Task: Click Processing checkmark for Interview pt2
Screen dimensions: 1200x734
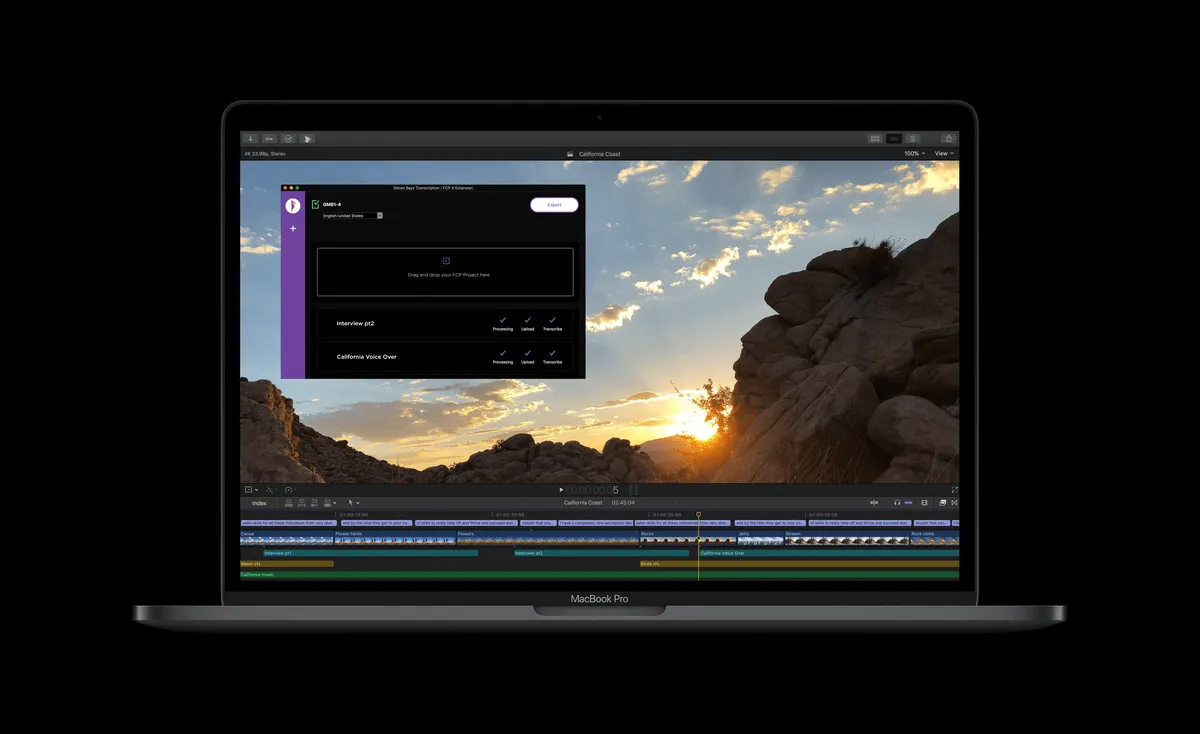Action: (x=503, y=321)
